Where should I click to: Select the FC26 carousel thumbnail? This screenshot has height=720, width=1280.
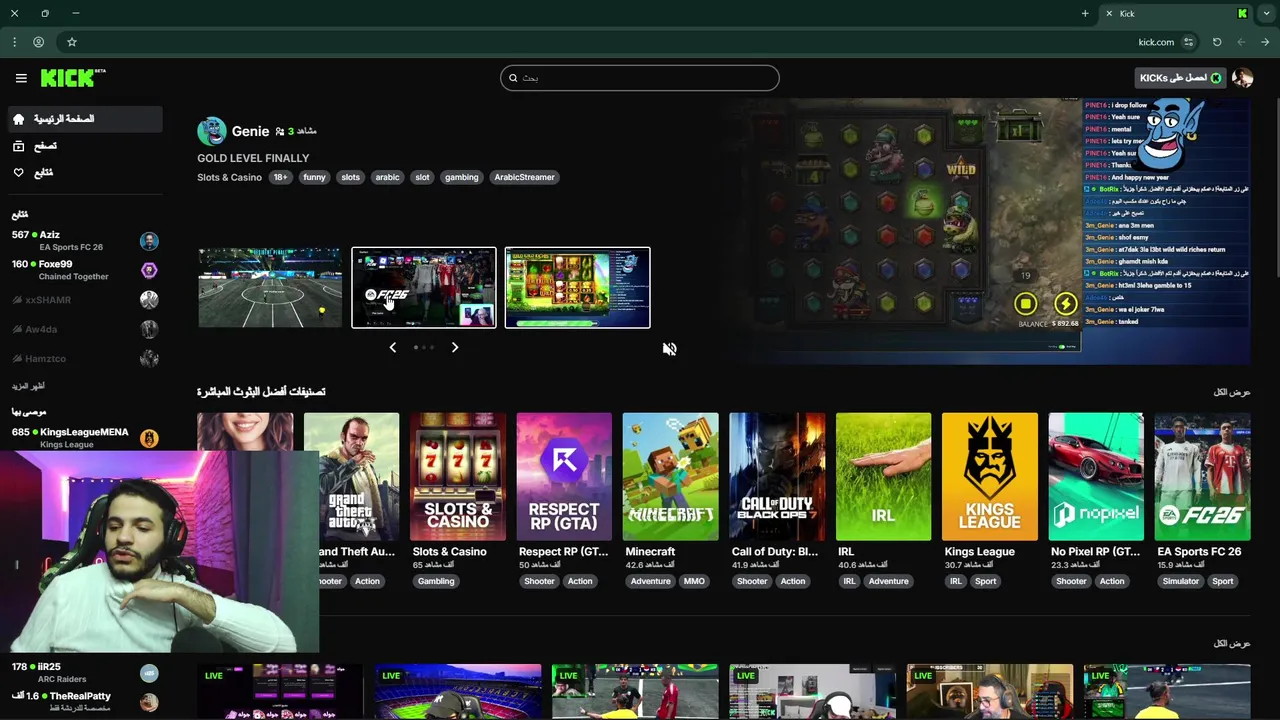424,288
